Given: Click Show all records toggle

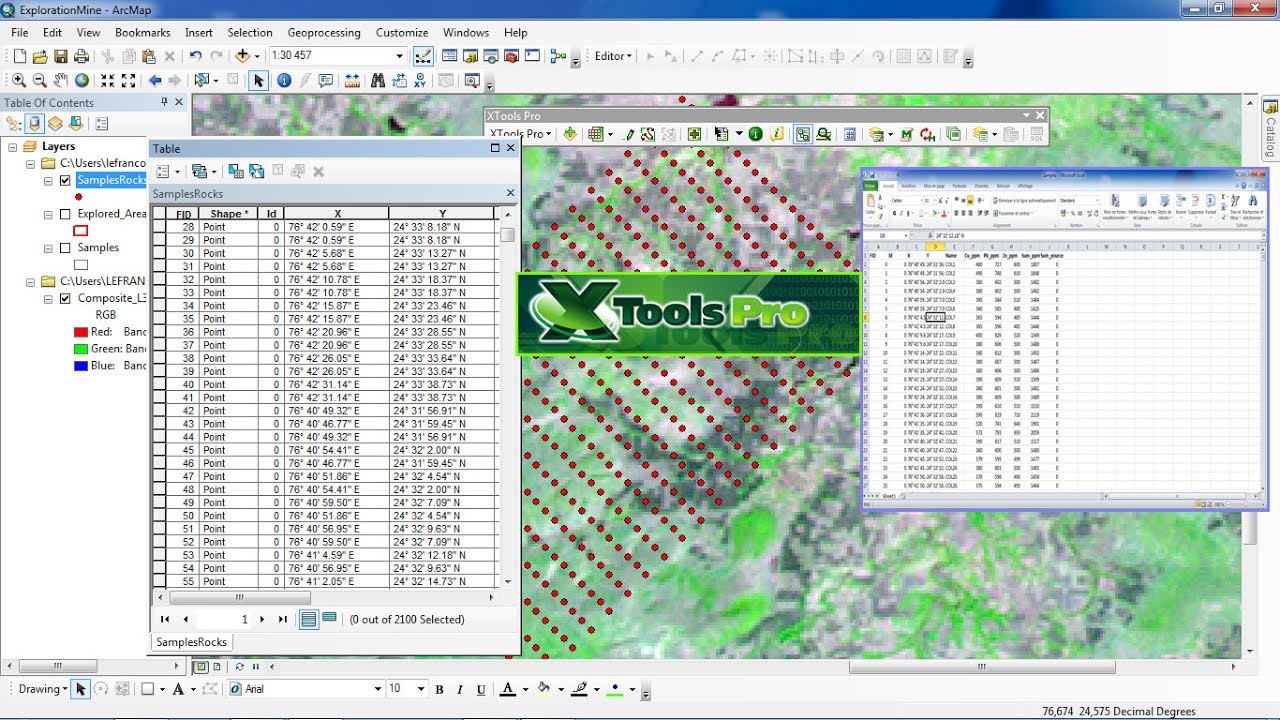Looking at the screenshot, I should pos(309,619).
